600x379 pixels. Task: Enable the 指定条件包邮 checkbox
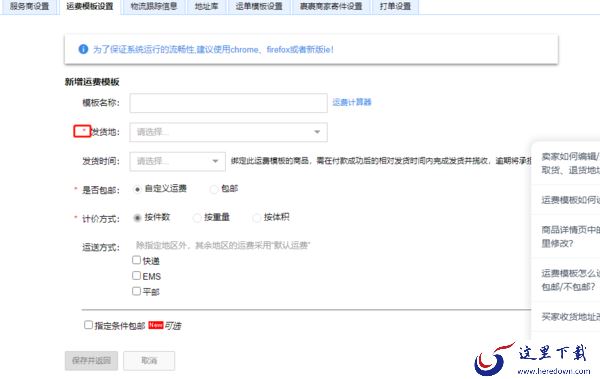click(88, 325)
